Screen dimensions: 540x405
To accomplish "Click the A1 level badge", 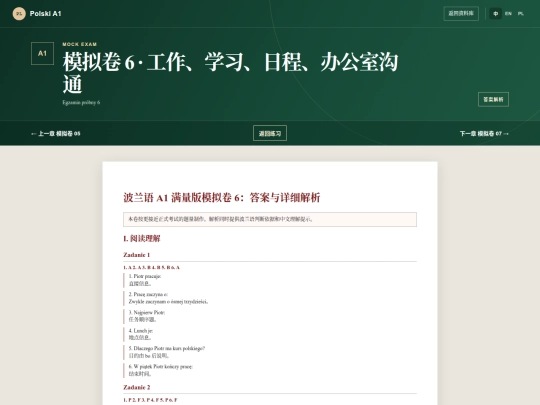I will coord(42,53).
